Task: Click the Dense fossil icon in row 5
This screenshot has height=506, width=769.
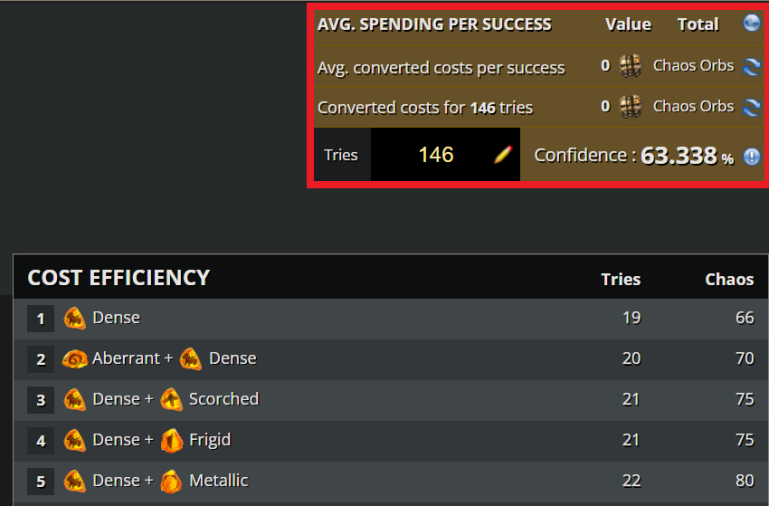Action: coord(75,481)
